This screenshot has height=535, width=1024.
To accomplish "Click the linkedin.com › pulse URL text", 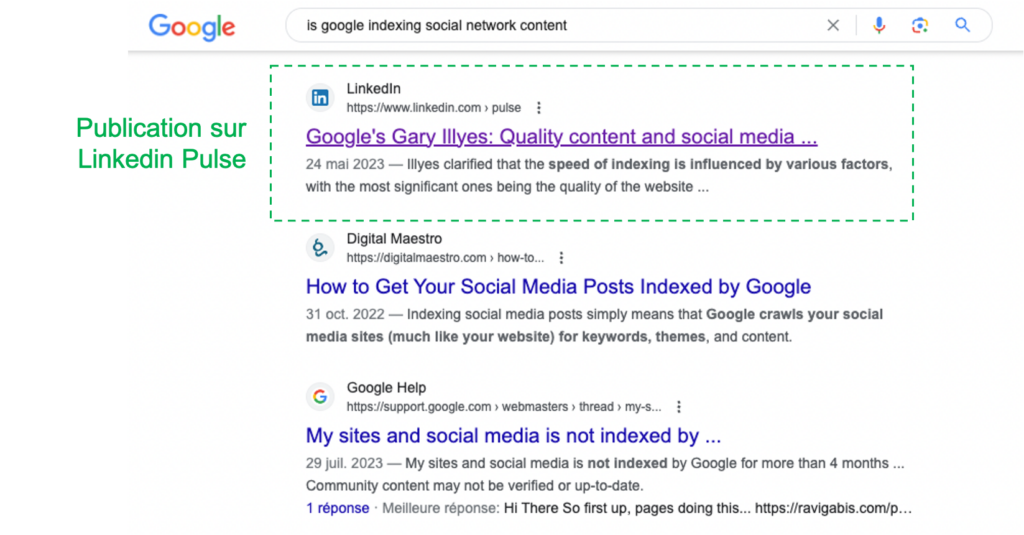I will point(434,108).
